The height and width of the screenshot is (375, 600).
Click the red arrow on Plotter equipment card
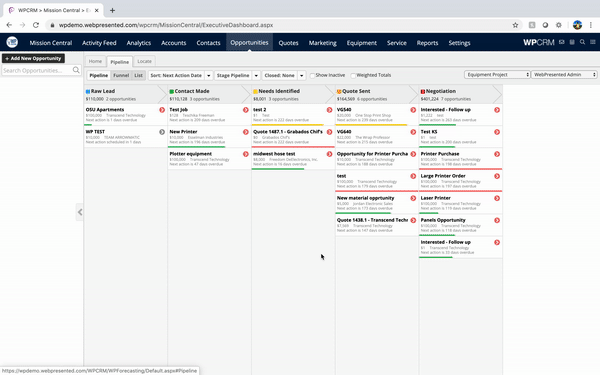click(x=246, y=154)
